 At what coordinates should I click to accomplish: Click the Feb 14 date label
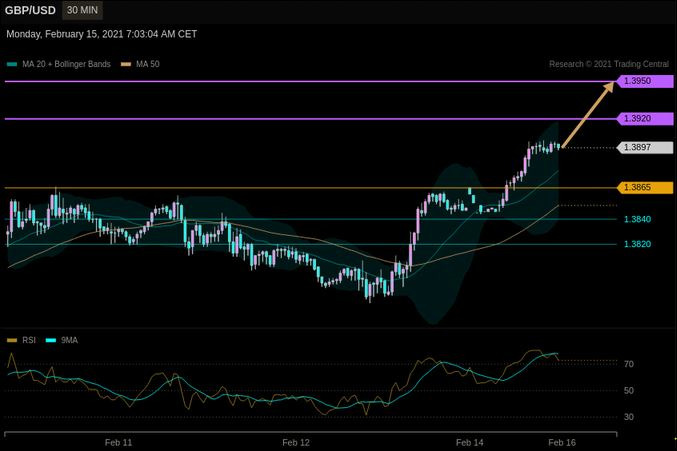[470, 442]
